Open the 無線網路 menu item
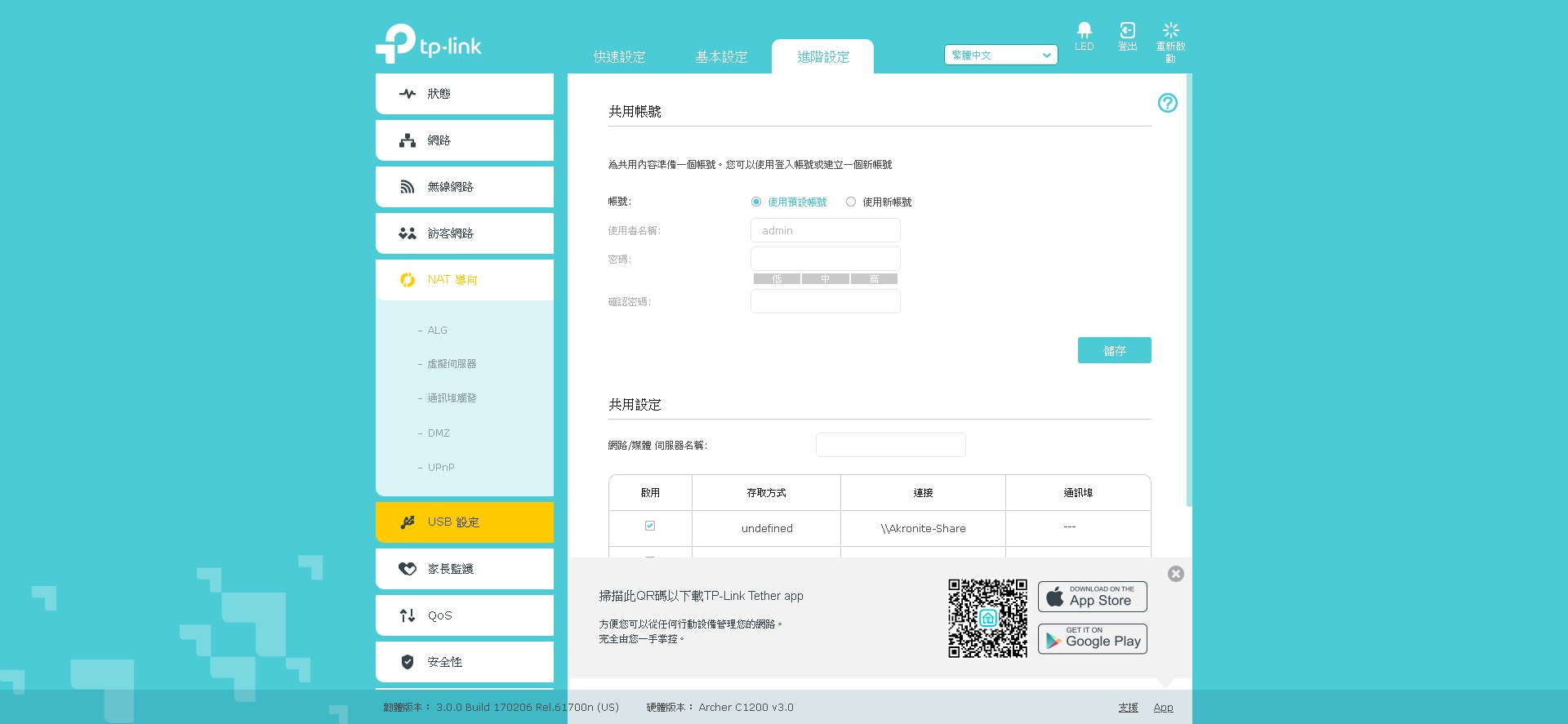The image size is (1568, 724). [464, 187]
